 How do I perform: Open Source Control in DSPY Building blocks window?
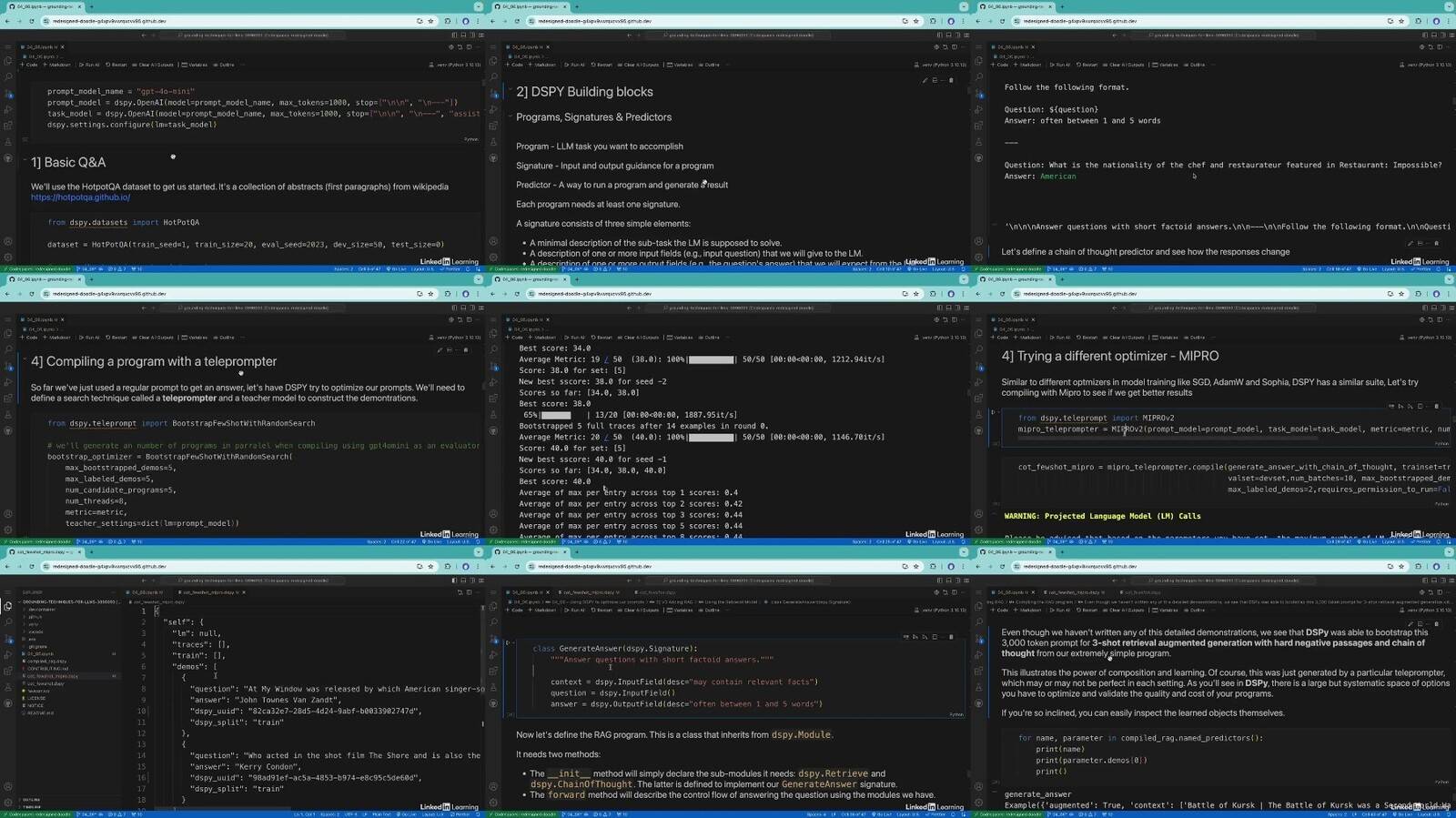coord(493,94)
